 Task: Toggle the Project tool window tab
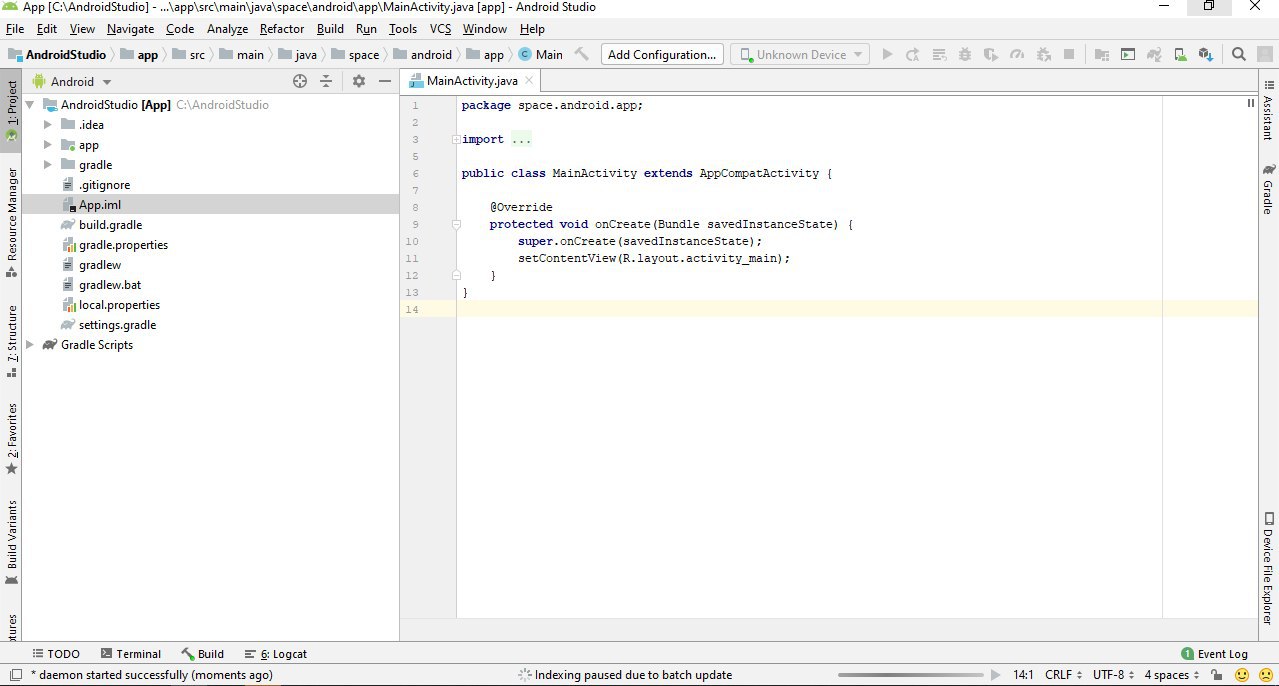(11, 110)
